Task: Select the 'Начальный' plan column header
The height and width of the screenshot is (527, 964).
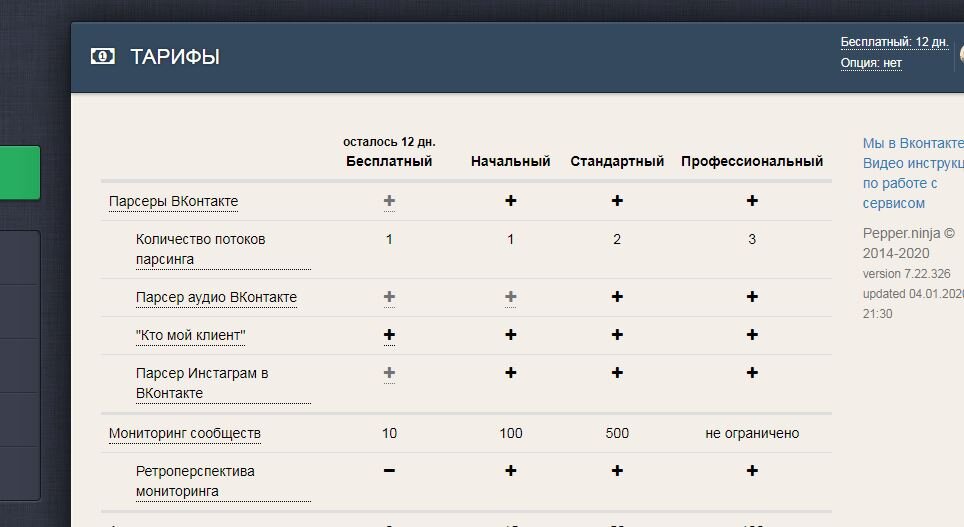Action: click(x=510, y=161)
